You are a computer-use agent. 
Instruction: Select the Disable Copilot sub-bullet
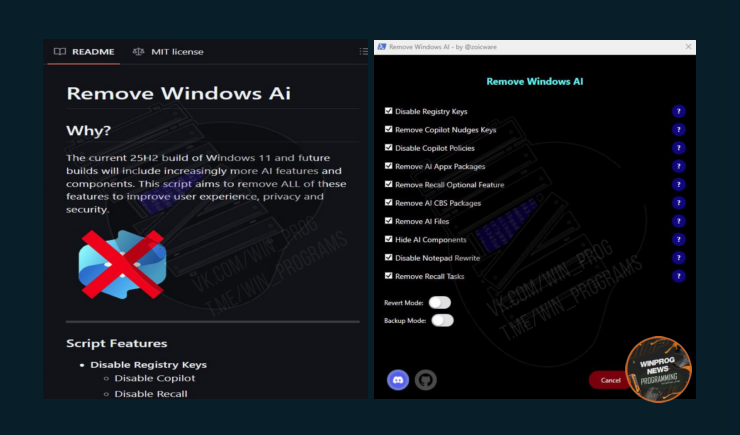(154, 378)
